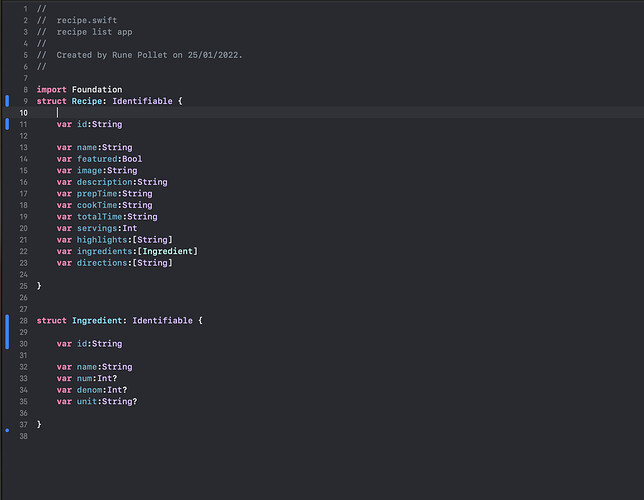This screenshot has height=500, width=644.
Task: Click the struct Ingredient declaration name
Action: [97, 320]
